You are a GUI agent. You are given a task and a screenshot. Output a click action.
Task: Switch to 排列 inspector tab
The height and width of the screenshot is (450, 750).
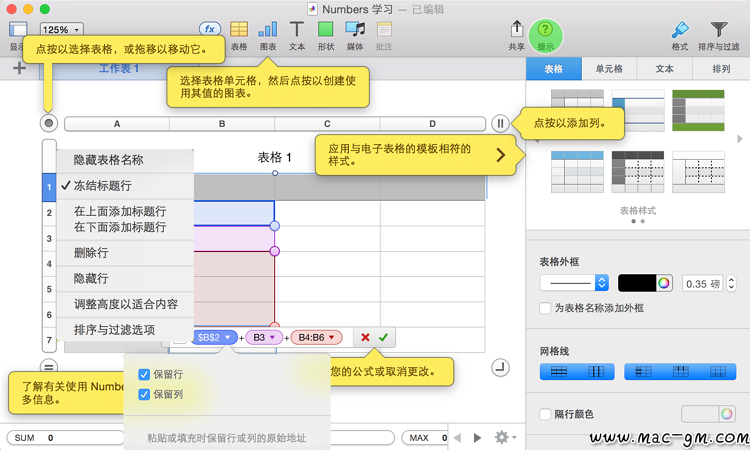point(721,69)
